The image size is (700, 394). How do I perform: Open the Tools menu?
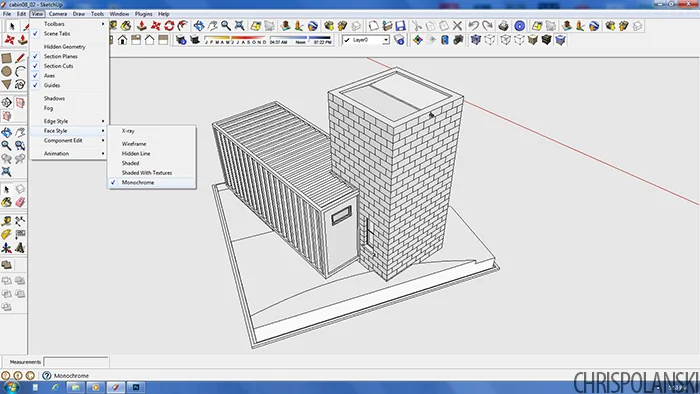tap(97, 14)
